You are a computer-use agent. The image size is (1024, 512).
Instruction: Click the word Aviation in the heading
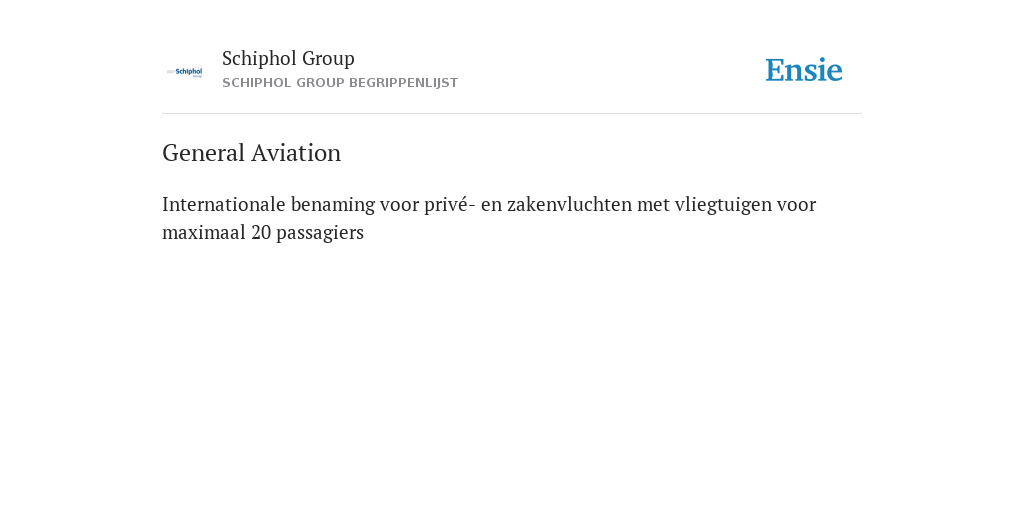pos(296,153)
